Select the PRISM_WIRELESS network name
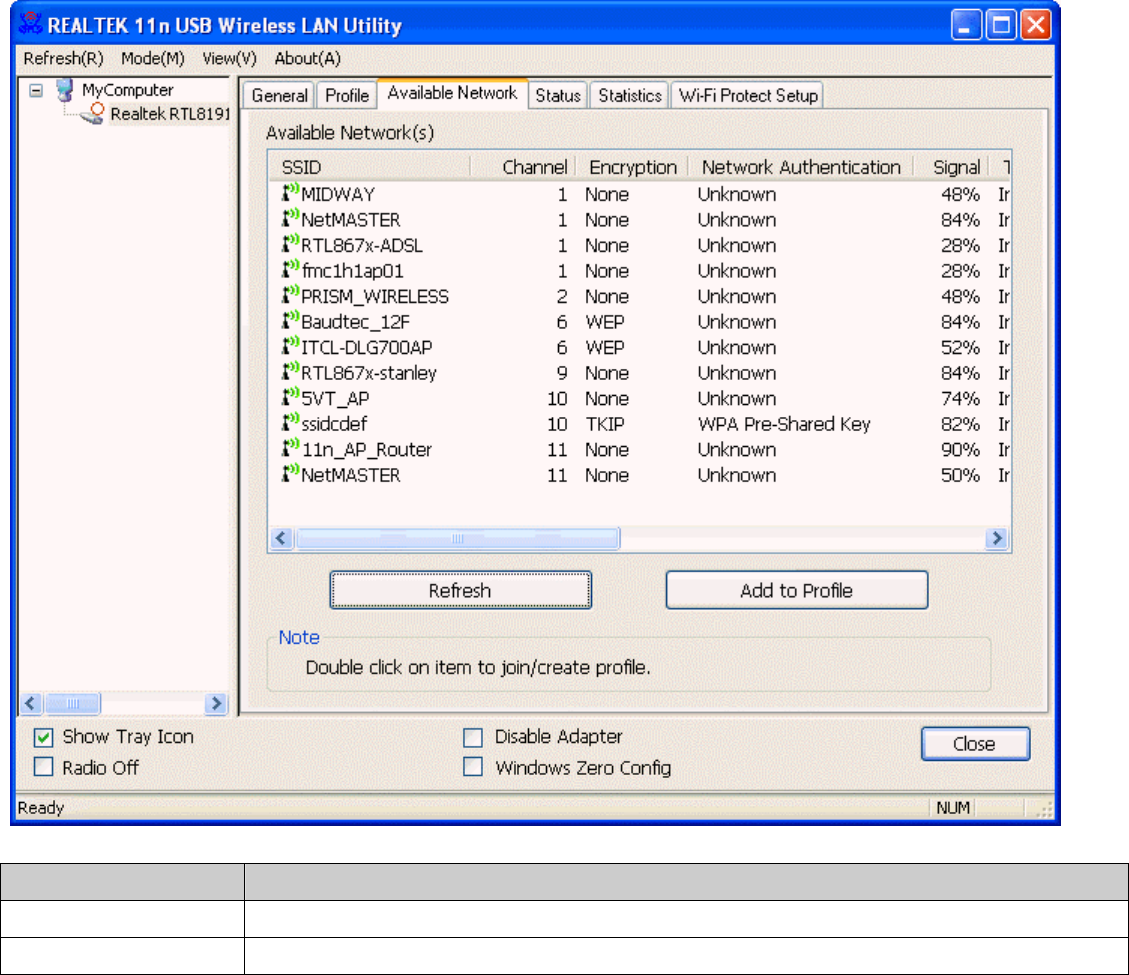The image size is (1129, 975). point(374,297)
